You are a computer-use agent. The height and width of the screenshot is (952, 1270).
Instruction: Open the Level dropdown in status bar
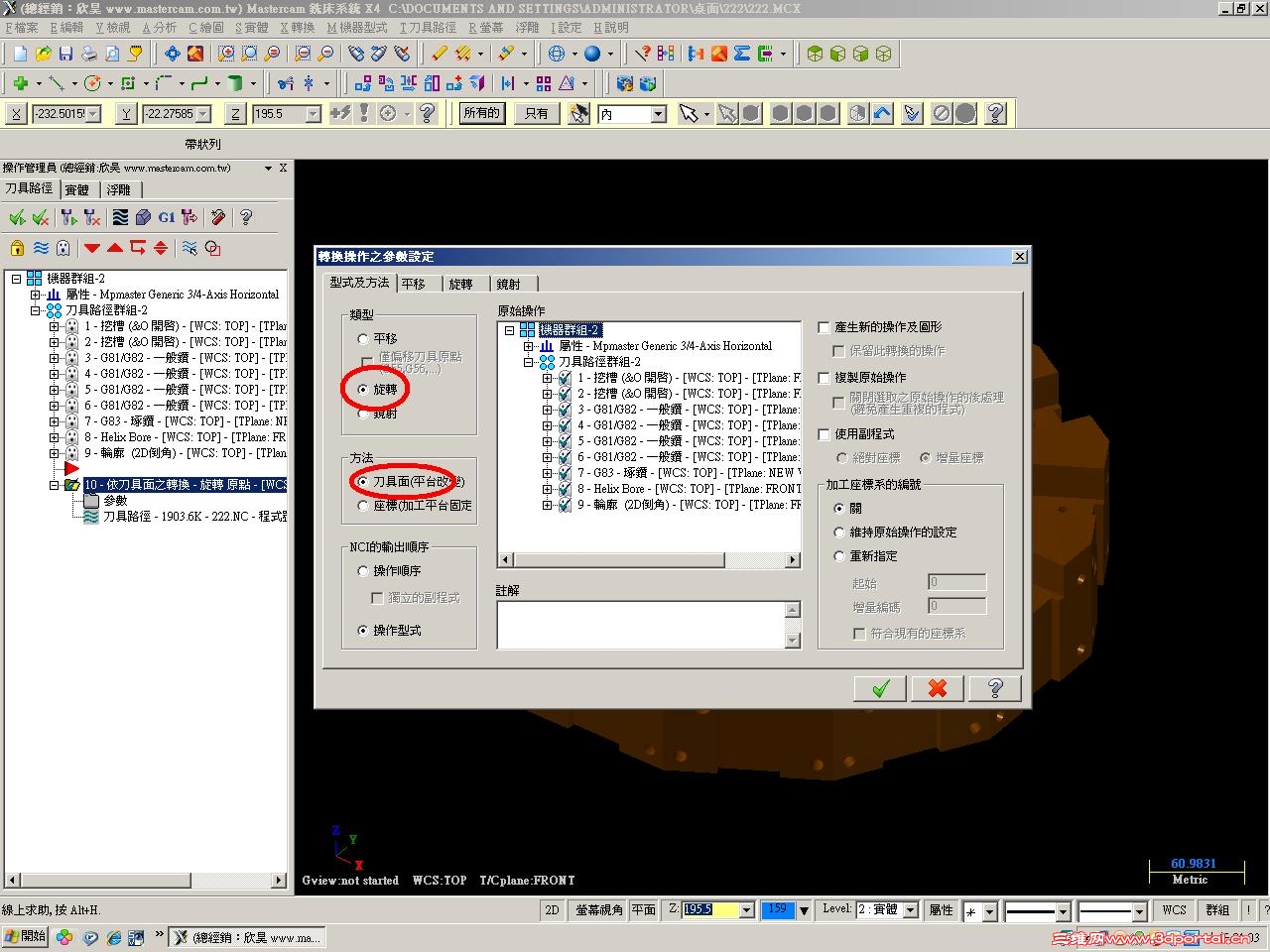click(x=910, y=909)
